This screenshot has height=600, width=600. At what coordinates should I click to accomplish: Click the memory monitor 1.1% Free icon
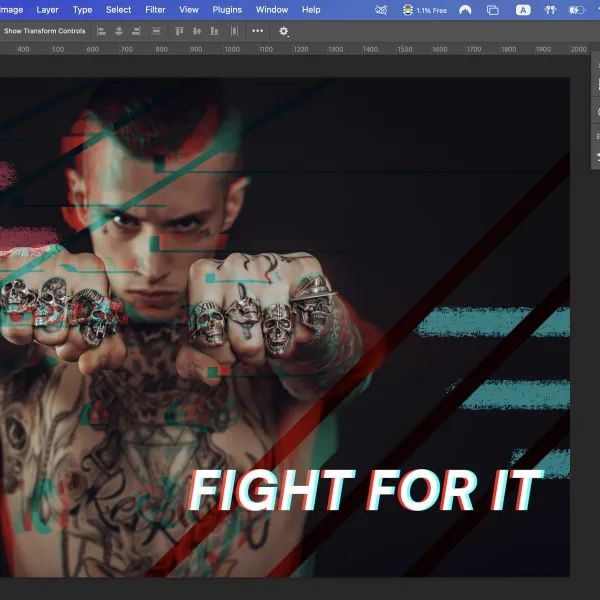[425, 10]
